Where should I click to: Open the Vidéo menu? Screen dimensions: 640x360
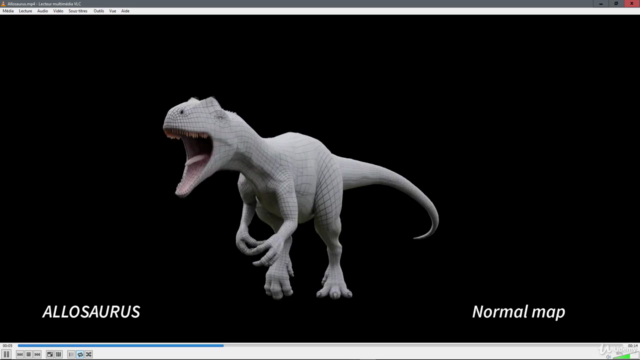pos(58,11)
